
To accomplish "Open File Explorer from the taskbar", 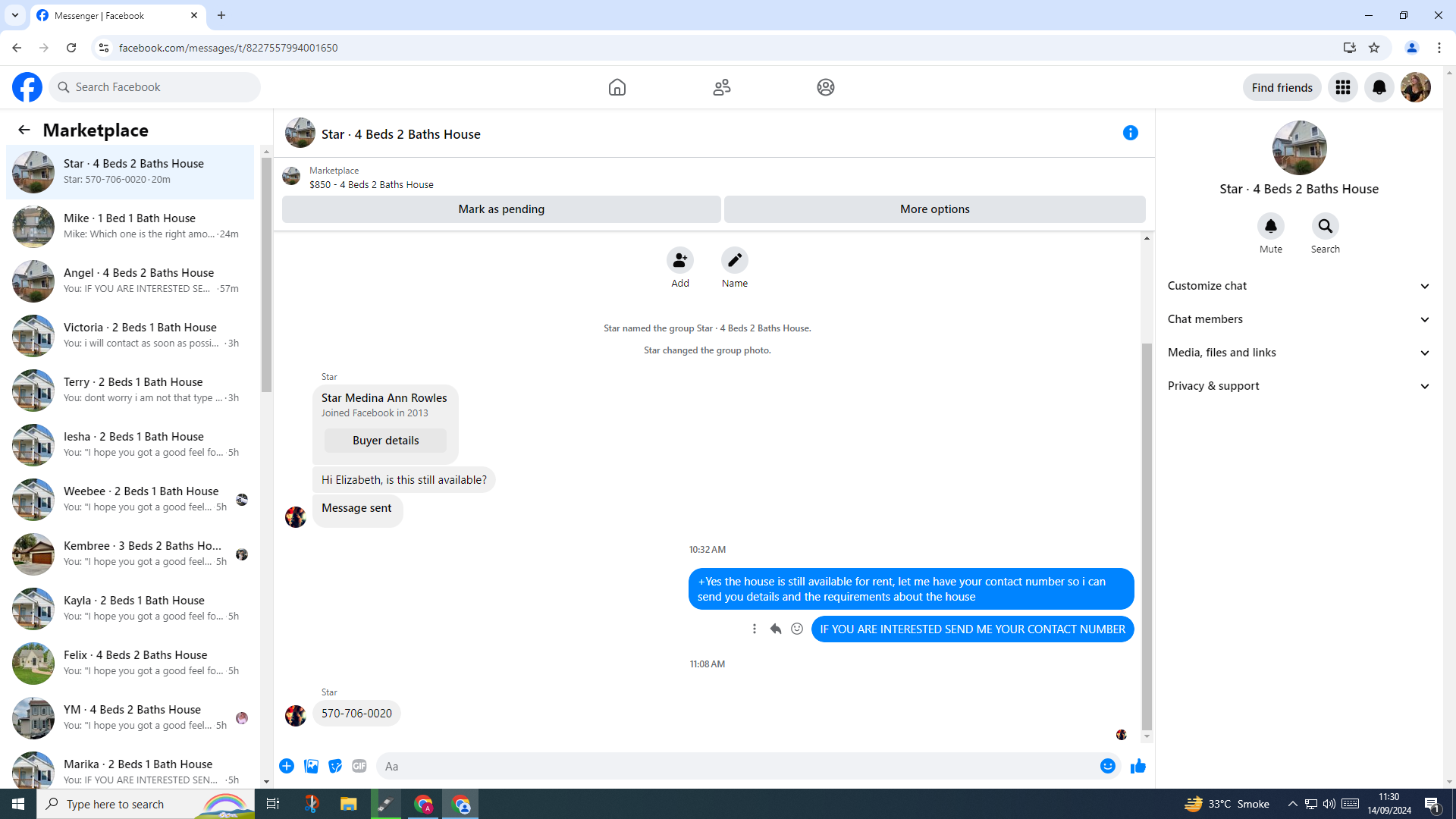I will (x=348, y=804).
